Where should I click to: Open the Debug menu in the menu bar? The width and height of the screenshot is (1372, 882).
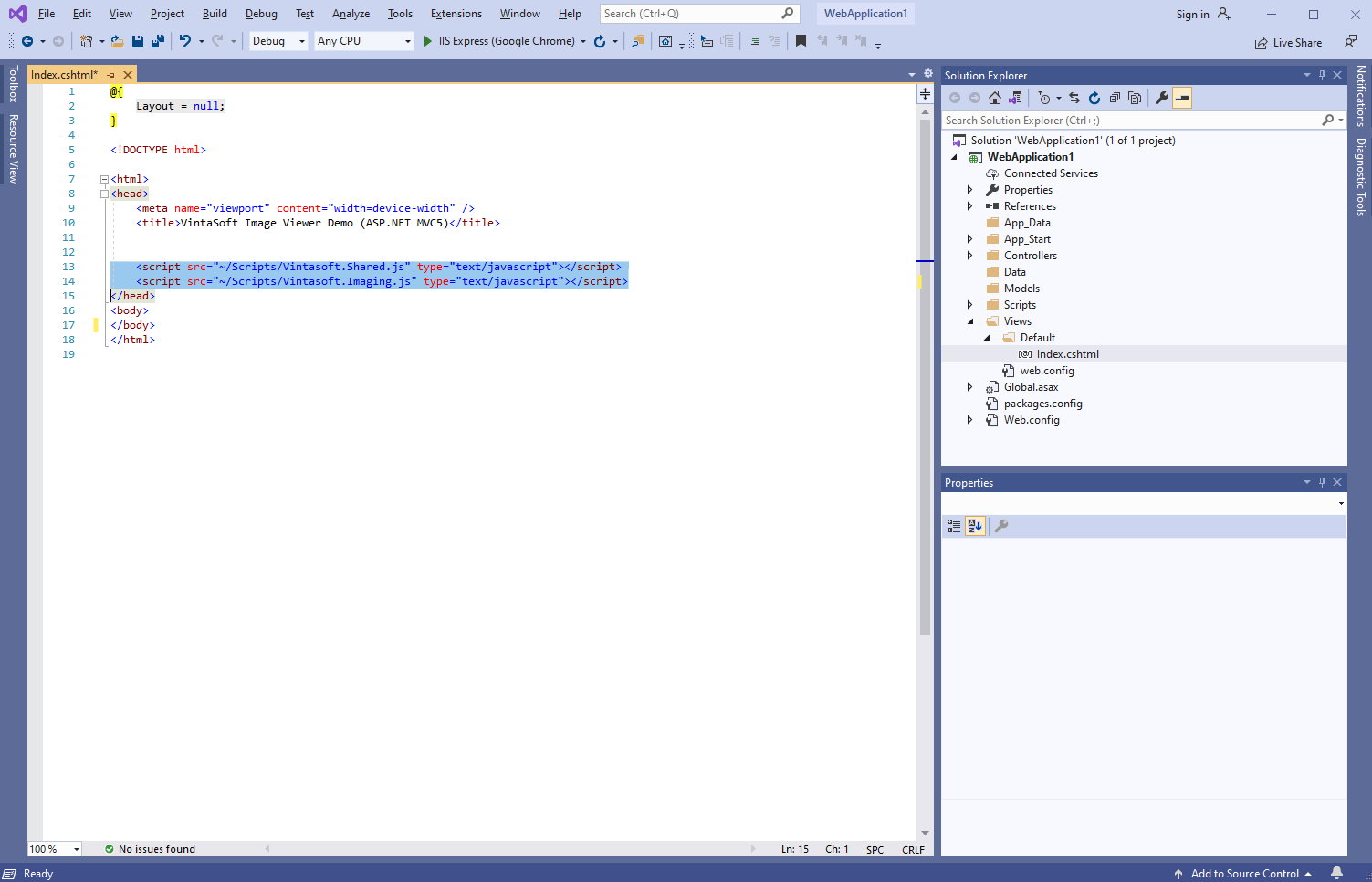tap(261, 14)
